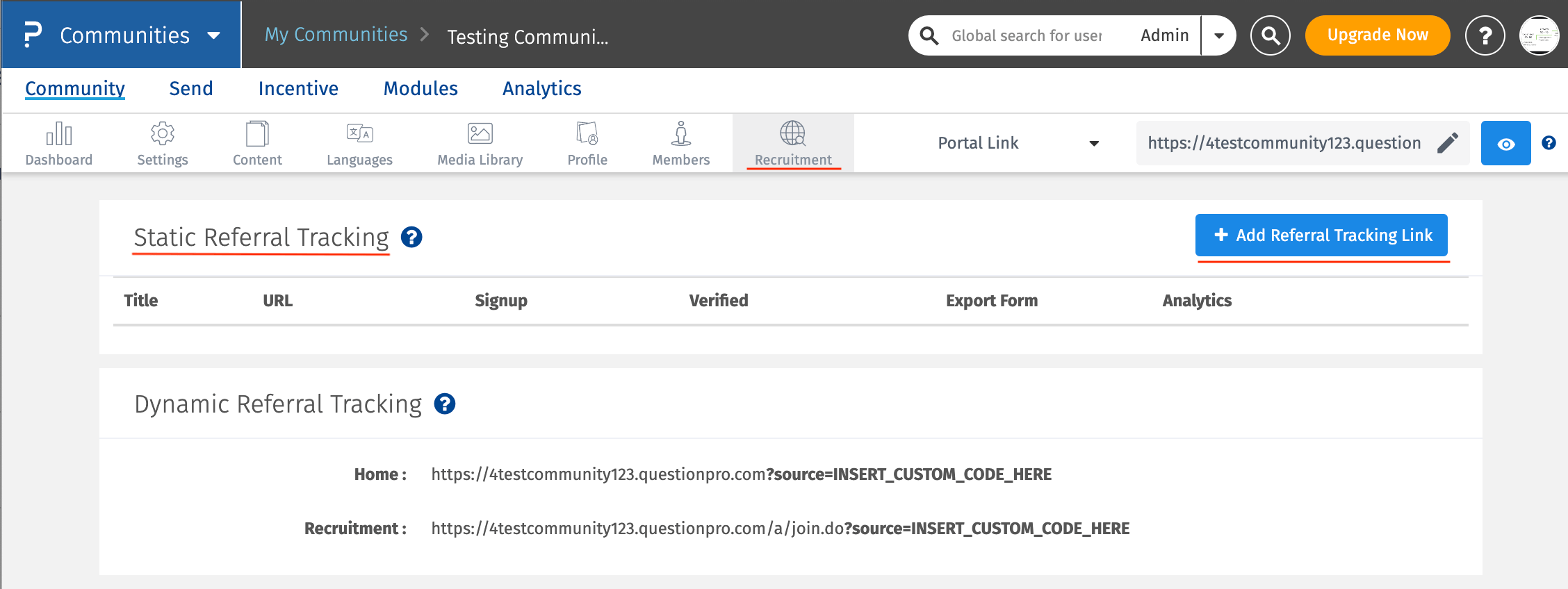Open the Content page icon
This screenshot has height=589, width=1568.
[257, 134]
